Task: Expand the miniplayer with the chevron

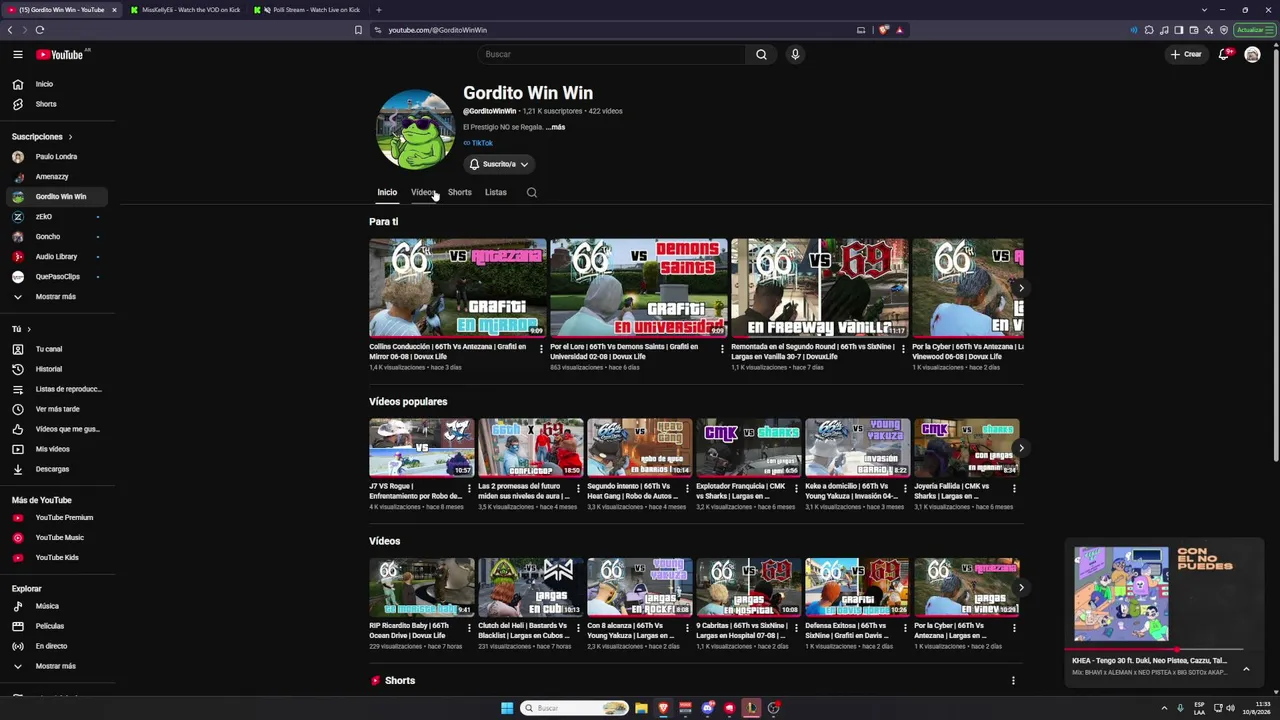Action: pos(1246,669)
